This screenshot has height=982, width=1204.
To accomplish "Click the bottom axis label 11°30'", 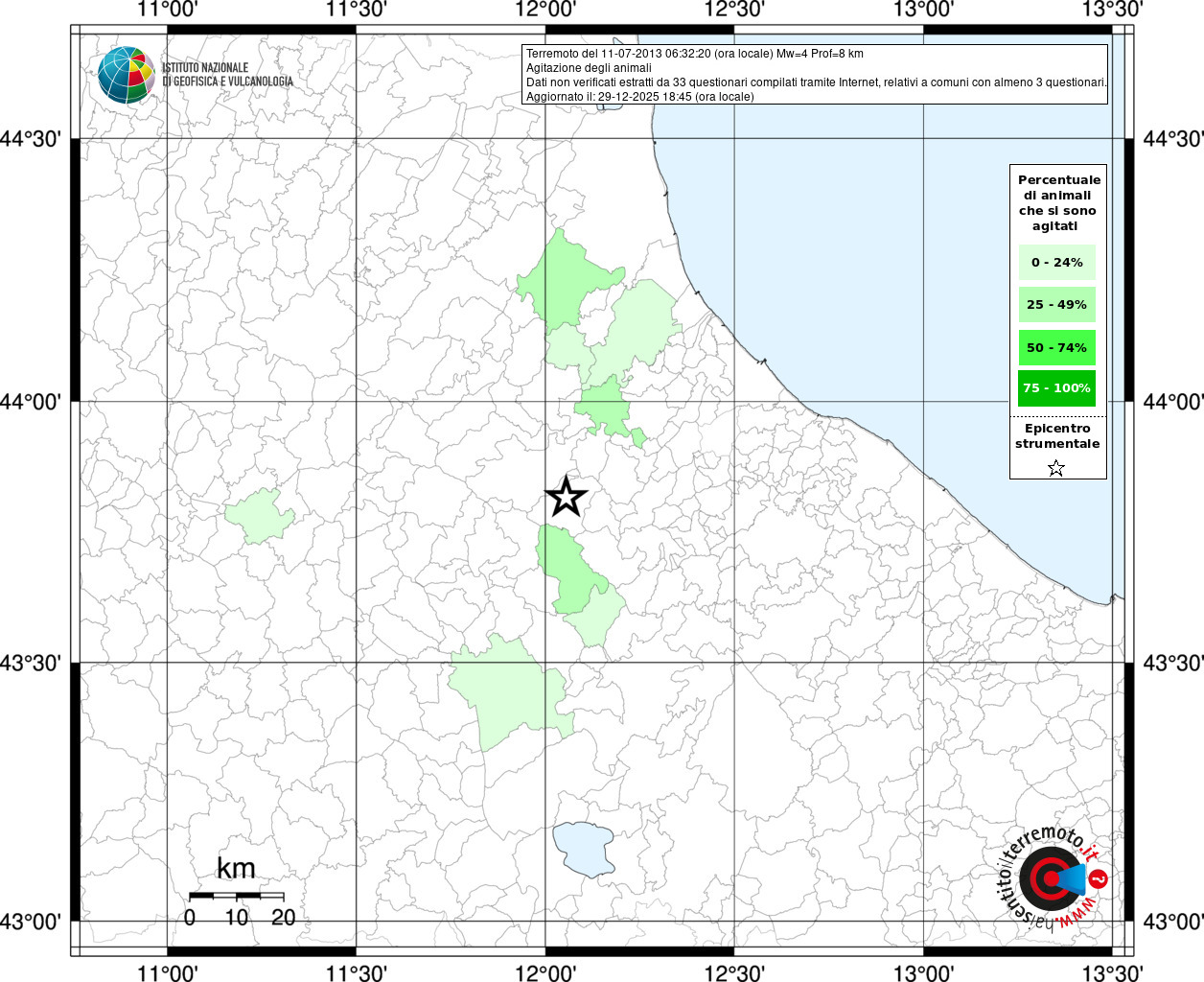I will pos(357,973).
